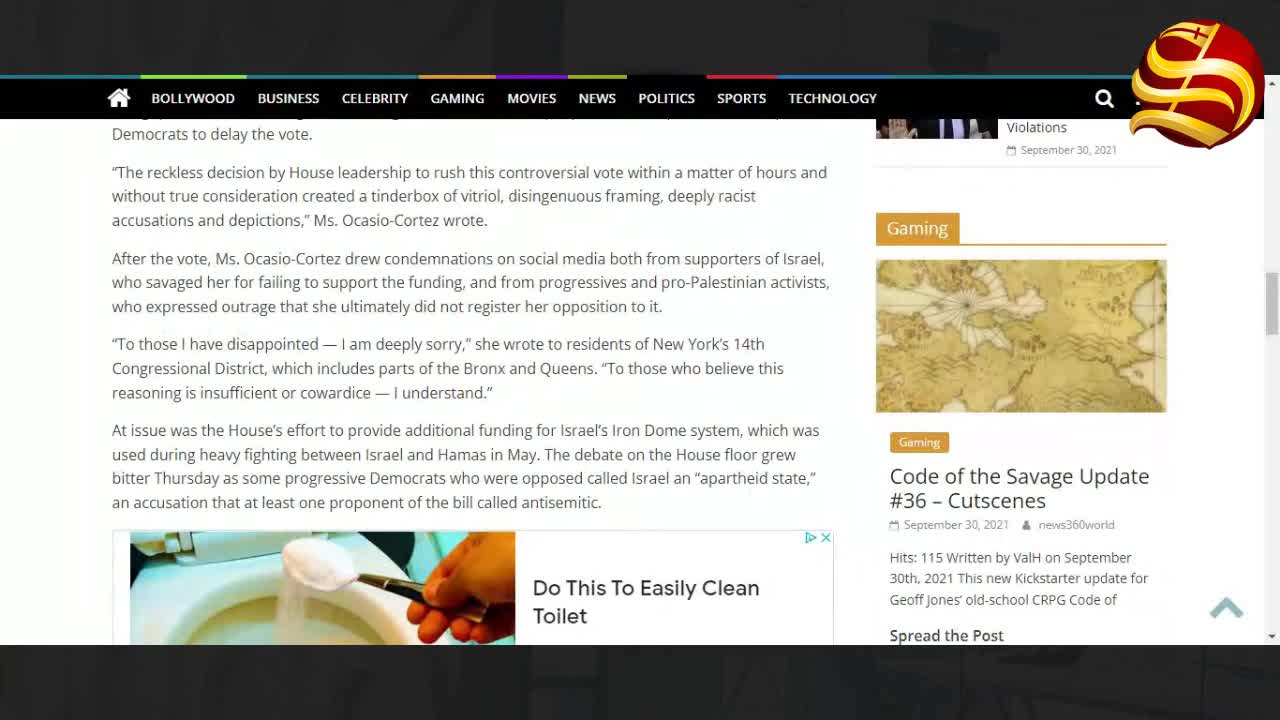
Task: Open the Bollywood menu section
Action: (193, 98)
